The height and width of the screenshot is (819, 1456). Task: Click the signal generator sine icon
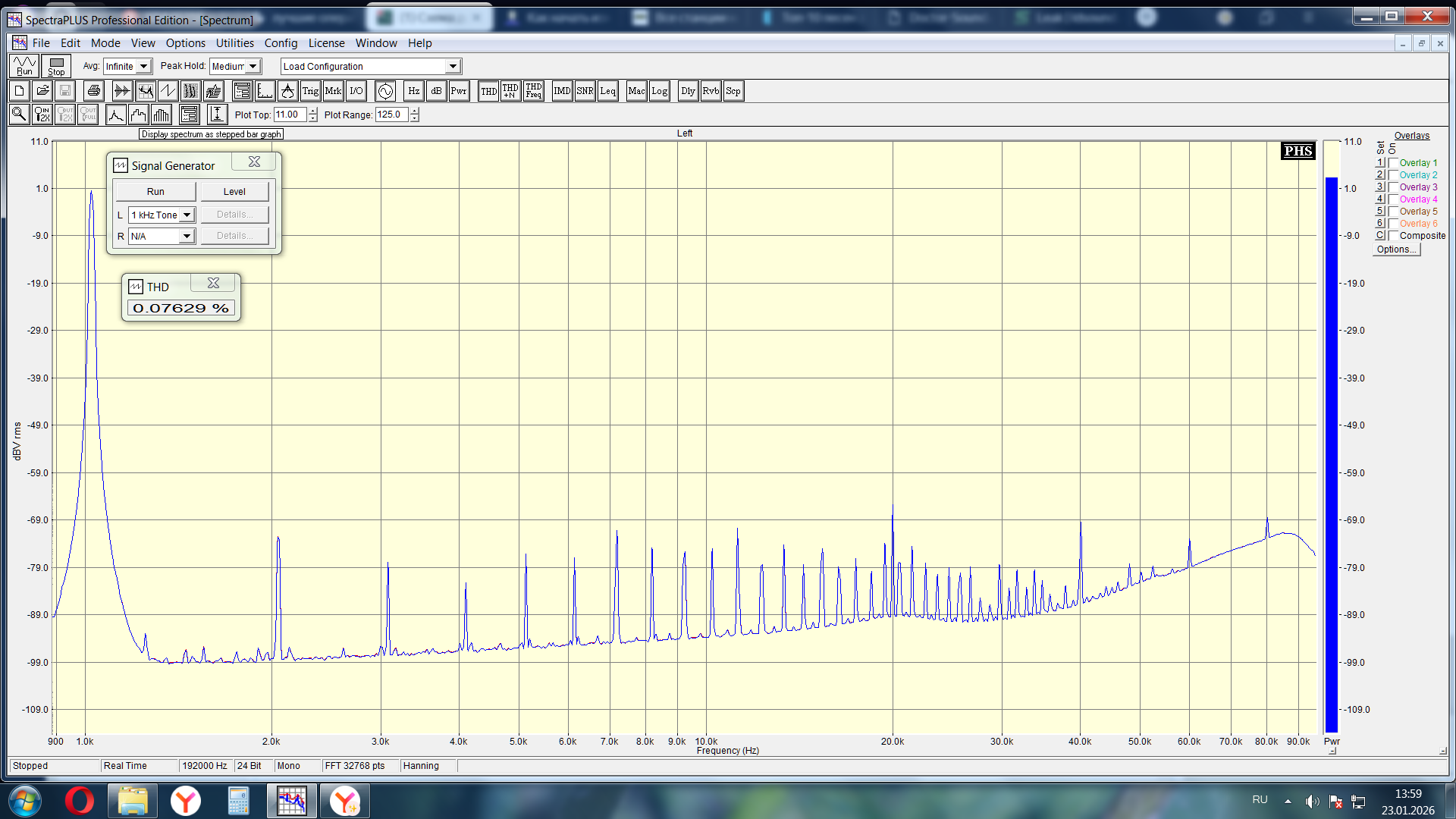385,91
